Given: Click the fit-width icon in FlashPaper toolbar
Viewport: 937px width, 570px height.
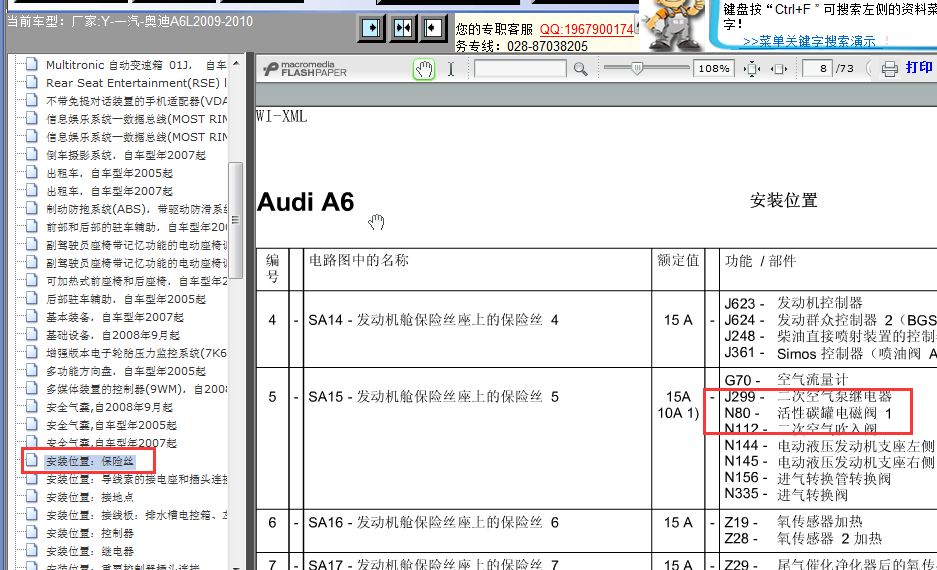Looking at the screenshot, I should click(x=779, y=69).
